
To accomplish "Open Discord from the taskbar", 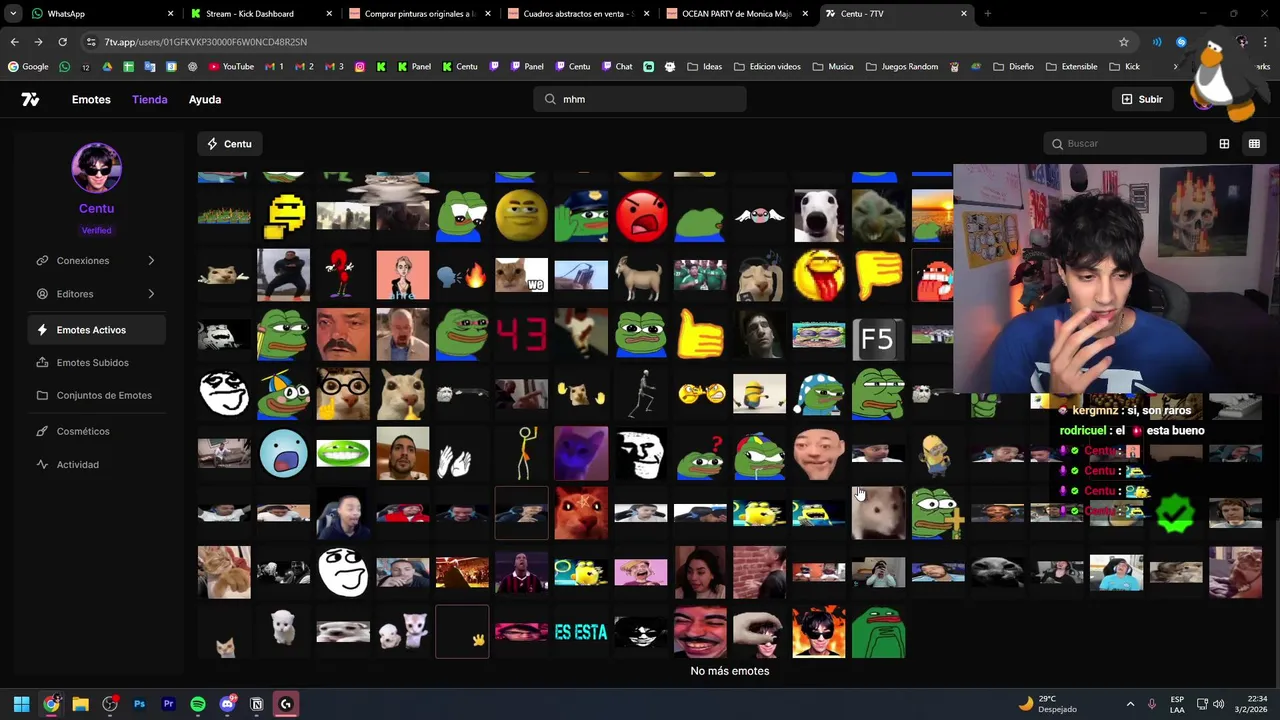I will coord(227,704).
